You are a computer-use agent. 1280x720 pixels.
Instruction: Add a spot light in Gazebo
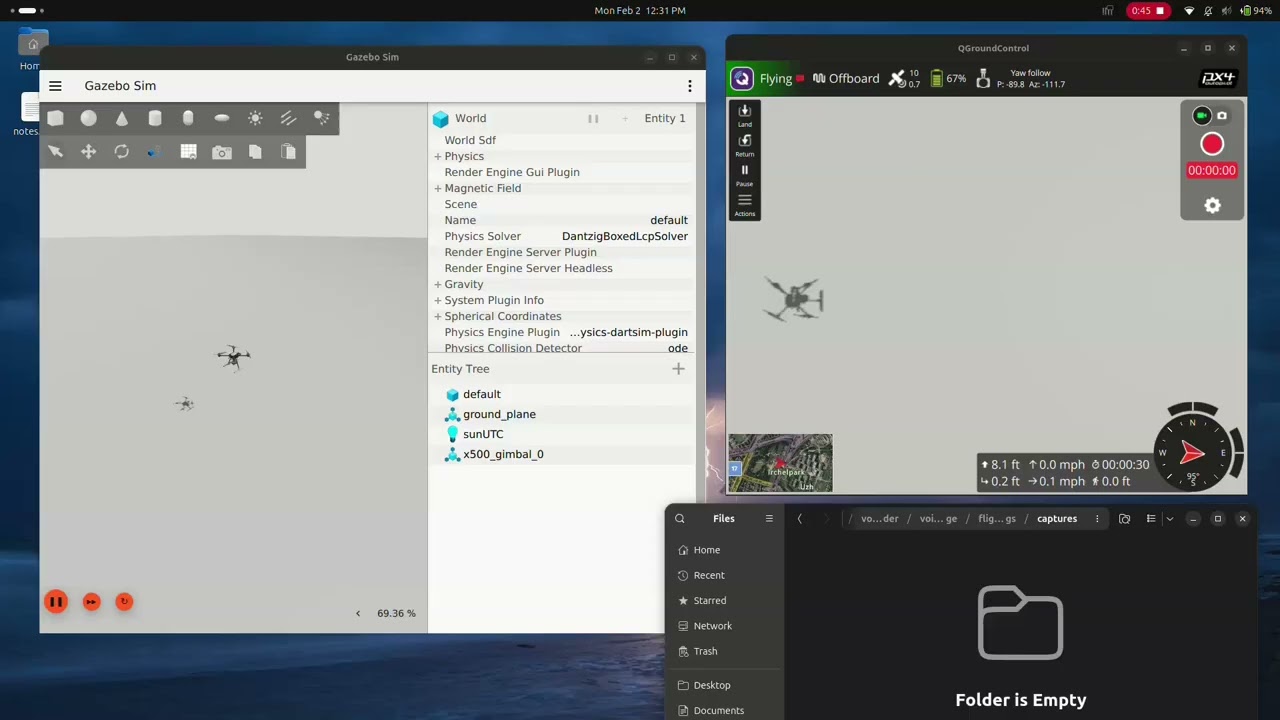coord(321,118)
